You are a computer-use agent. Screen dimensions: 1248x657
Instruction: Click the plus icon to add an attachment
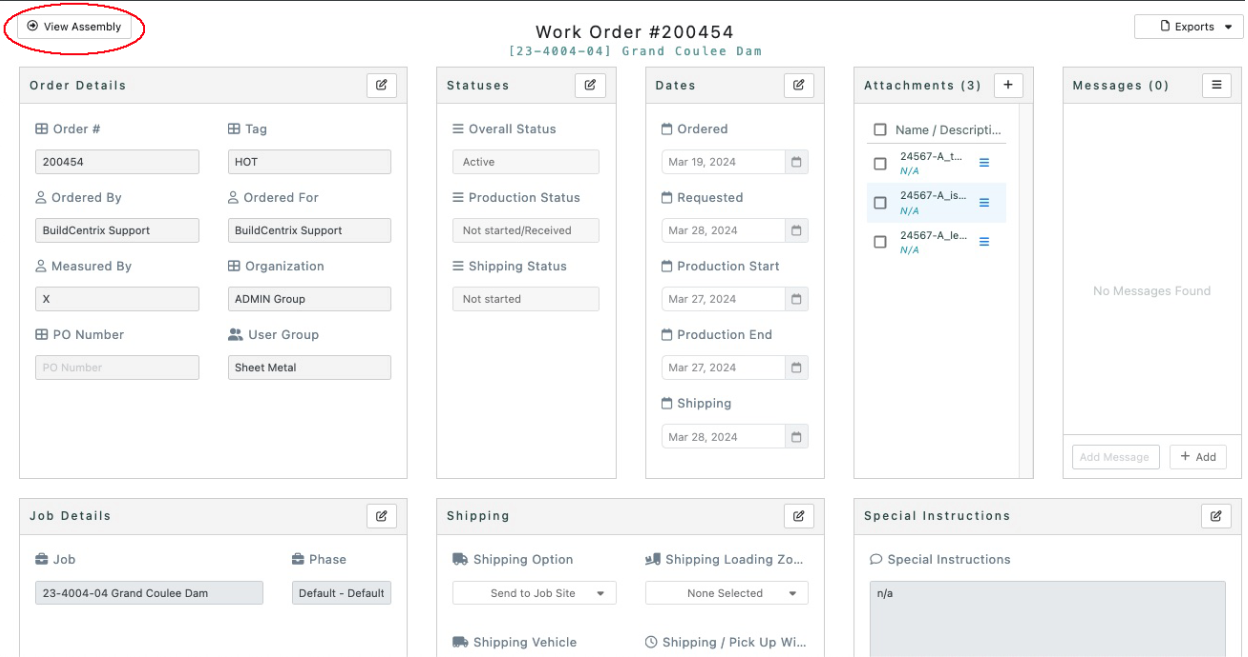pyautogui.click(x=1008, y=85)
